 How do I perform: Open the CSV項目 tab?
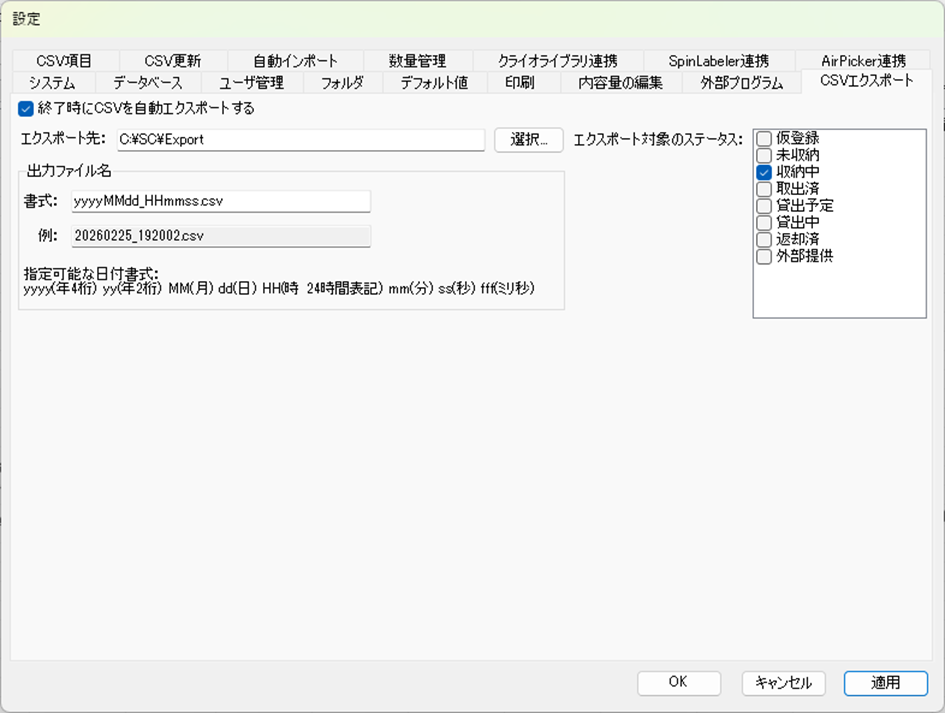(x=64, y=61)
